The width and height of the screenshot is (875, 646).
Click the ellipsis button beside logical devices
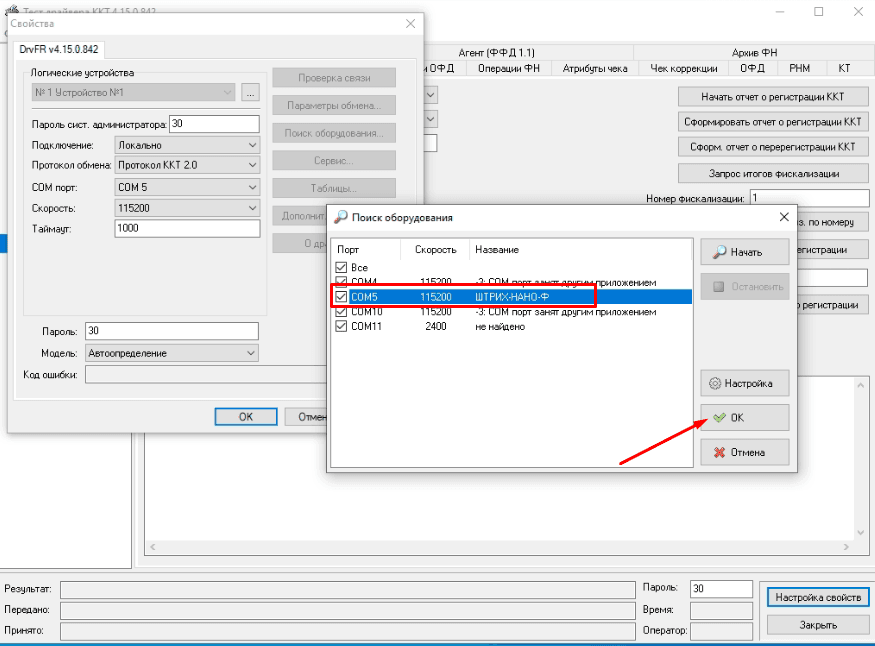pos(251,92)
